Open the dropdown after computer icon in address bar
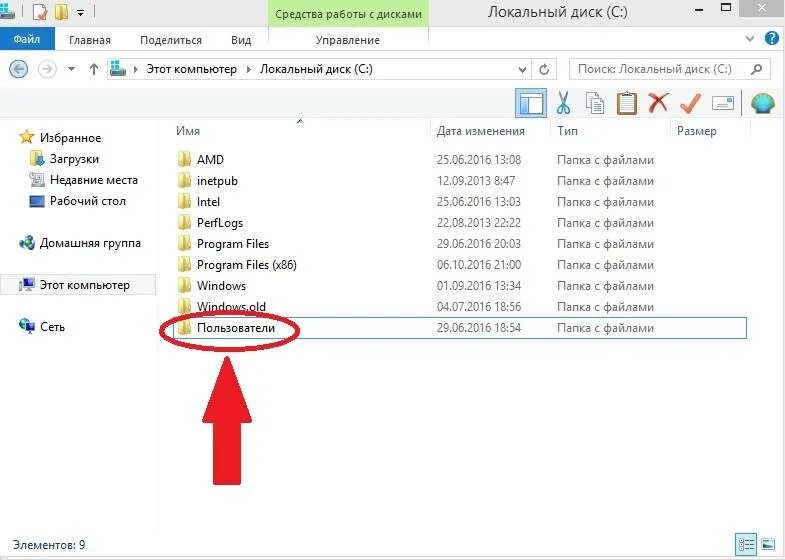 135,70
